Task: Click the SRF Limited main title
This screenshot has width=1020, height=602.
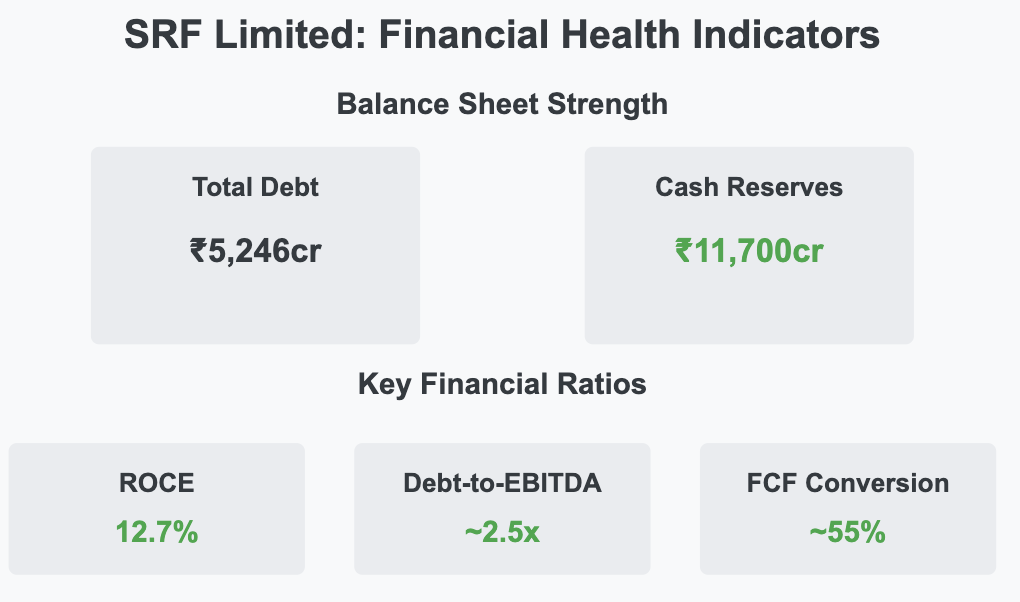Action: pos(502,34)
